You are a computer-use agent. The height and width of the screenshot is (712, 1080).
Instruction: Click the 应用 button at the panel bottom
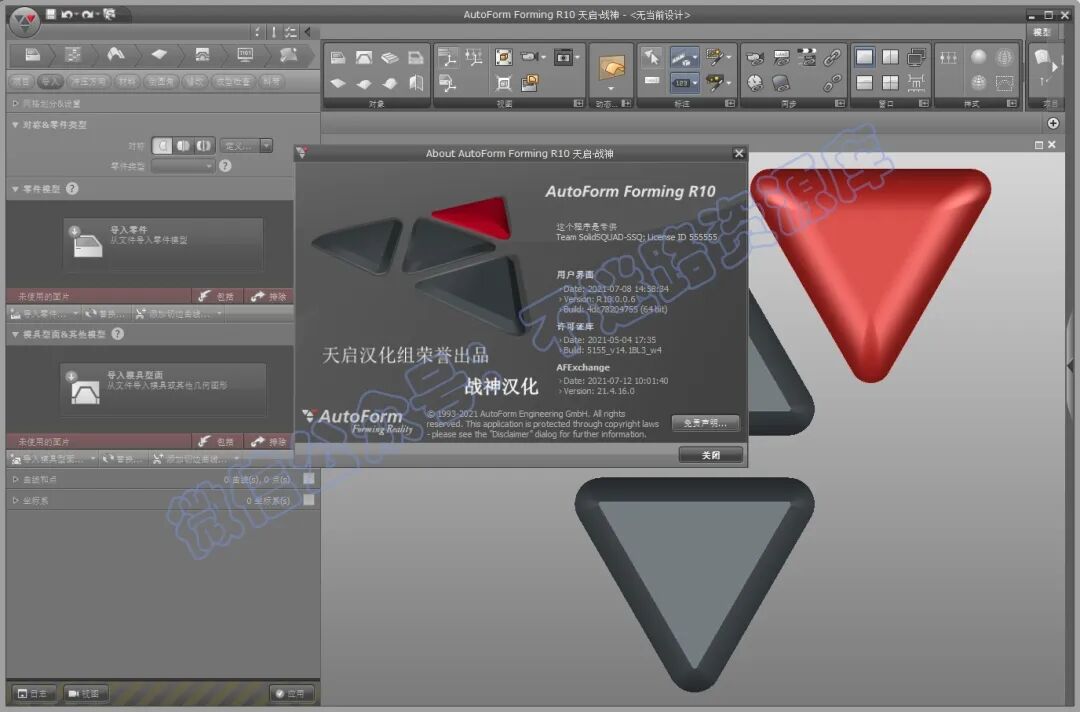point(291,693)
